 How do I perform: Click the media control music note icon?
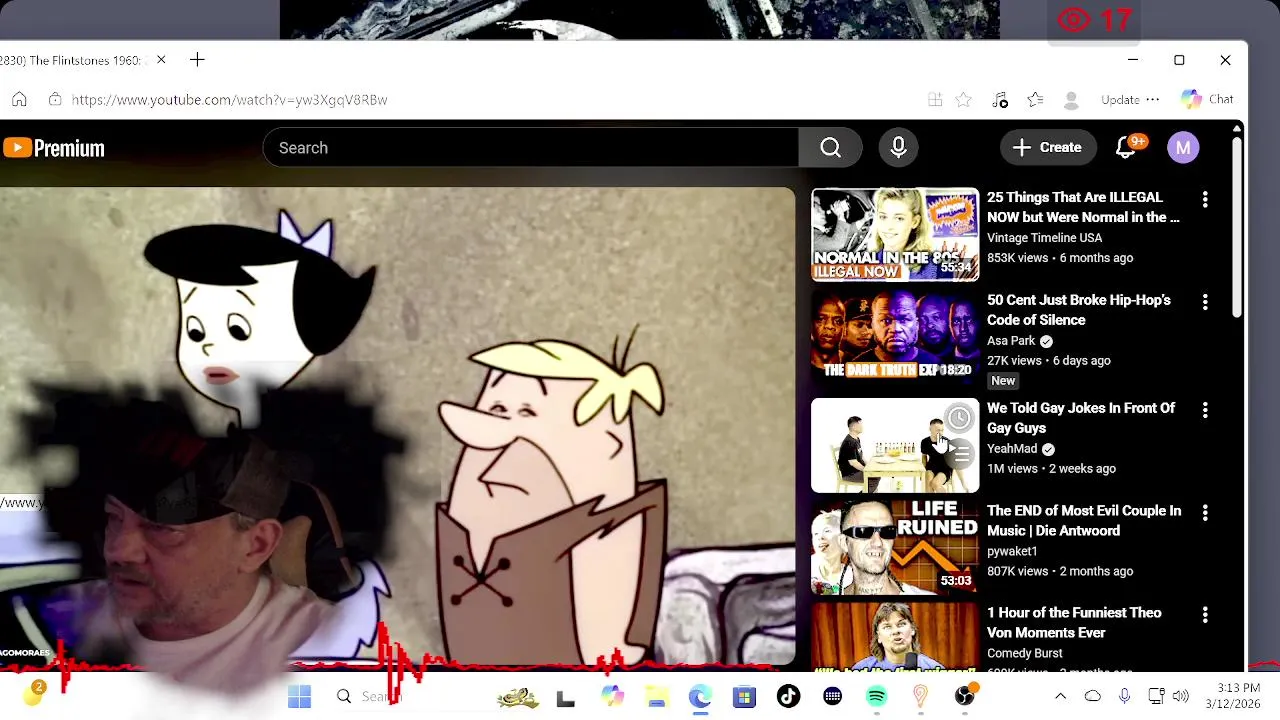pos(1000,99)
